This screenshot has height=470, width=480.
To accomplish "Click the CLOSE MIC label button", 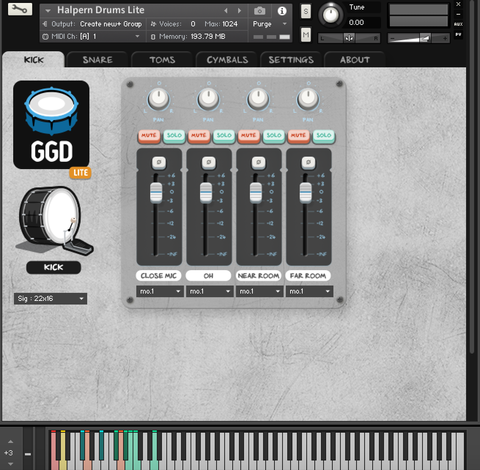I will (x=158, y=276).
